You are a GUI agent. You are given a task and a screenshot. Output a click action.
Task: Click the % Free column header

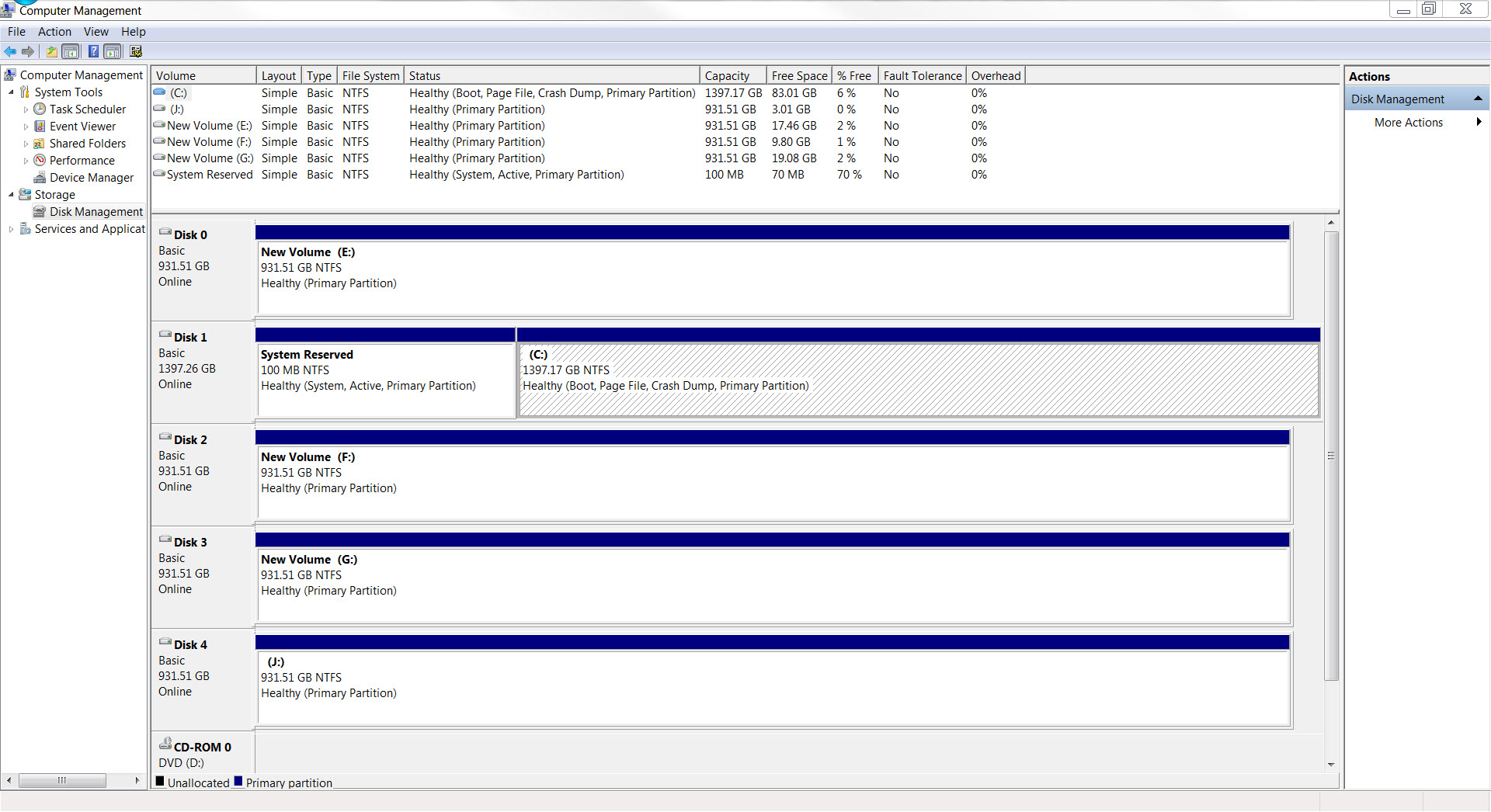[x=855, y=75]
